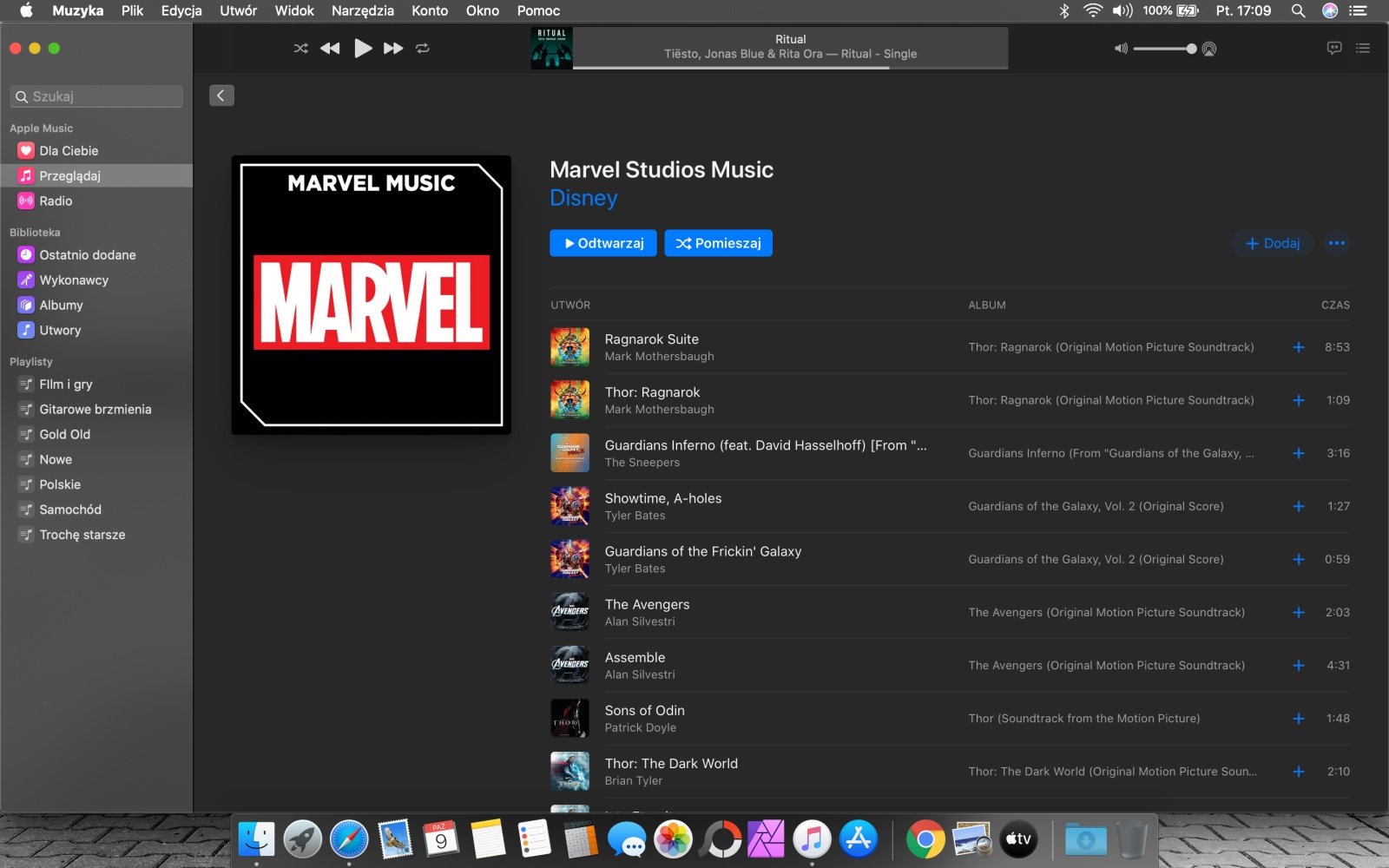Screen dimensions: 1389x868
Task: Show lyrics panel icon
Action: (x=1334, y=49)
